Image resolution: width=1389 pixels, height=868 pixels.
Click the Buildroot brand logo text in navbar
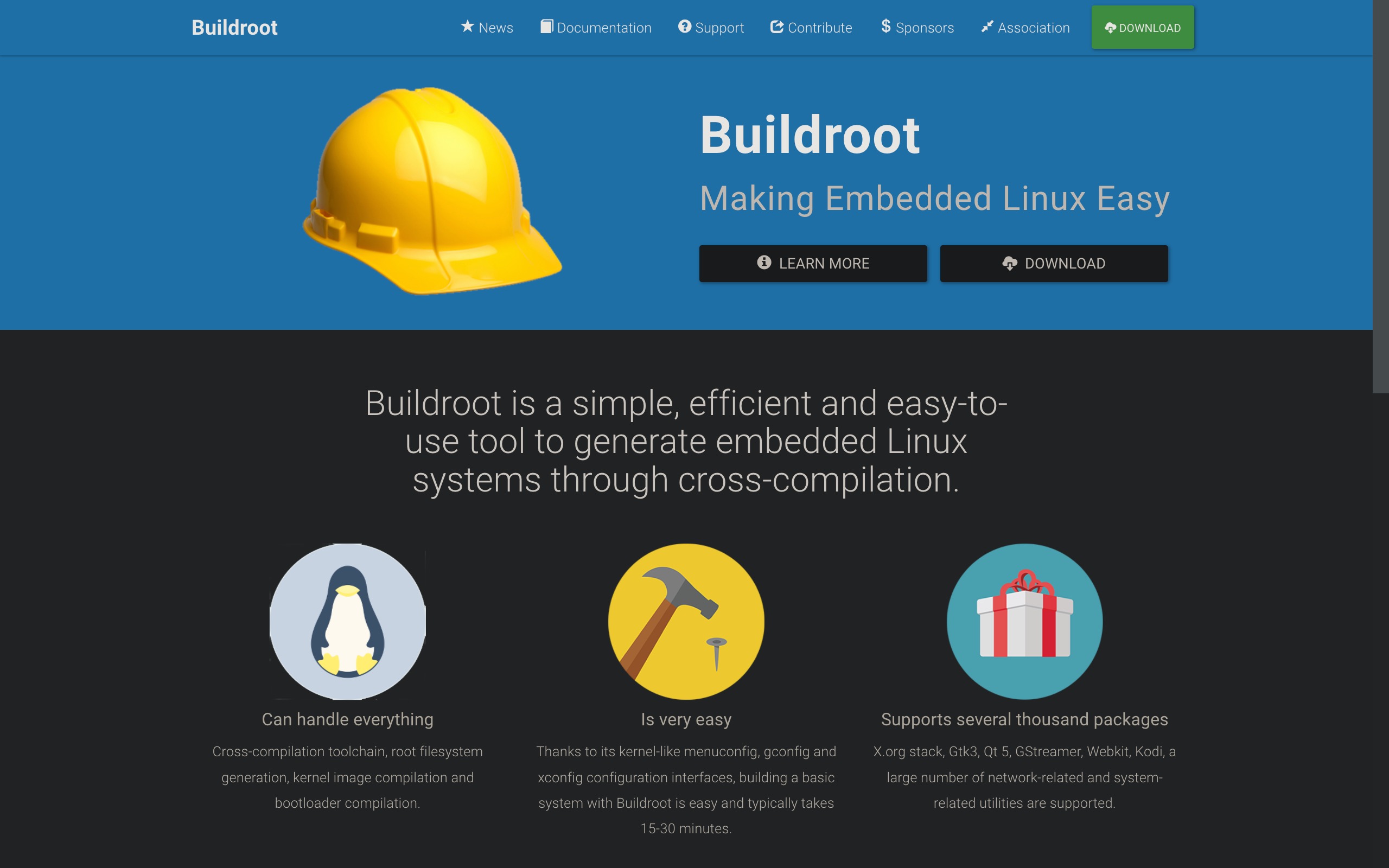(x=234, y=28)
